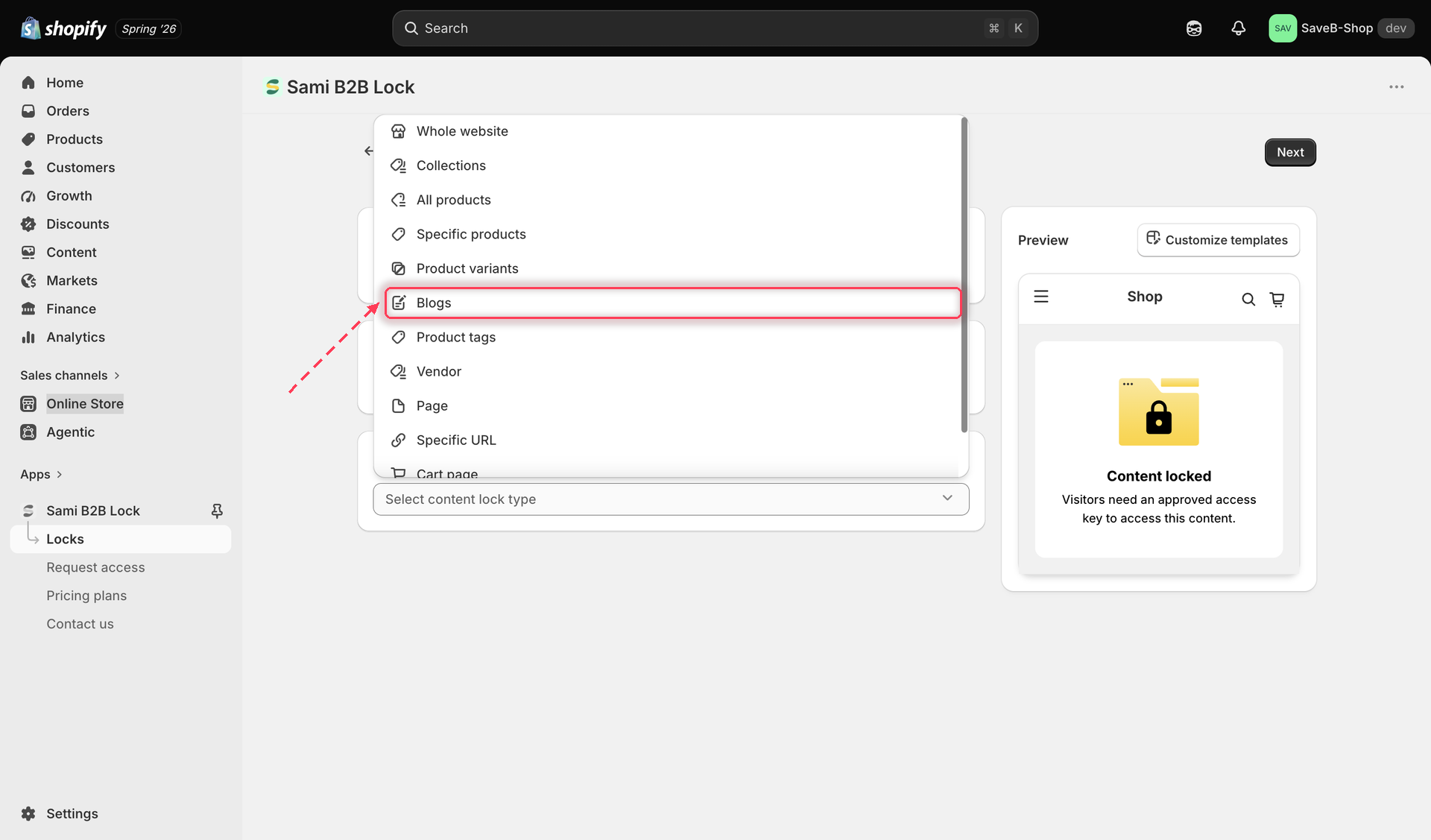This screenshot has height=840, width=1431.
Task: Choose Product tags option
Action: pos(672,337)
